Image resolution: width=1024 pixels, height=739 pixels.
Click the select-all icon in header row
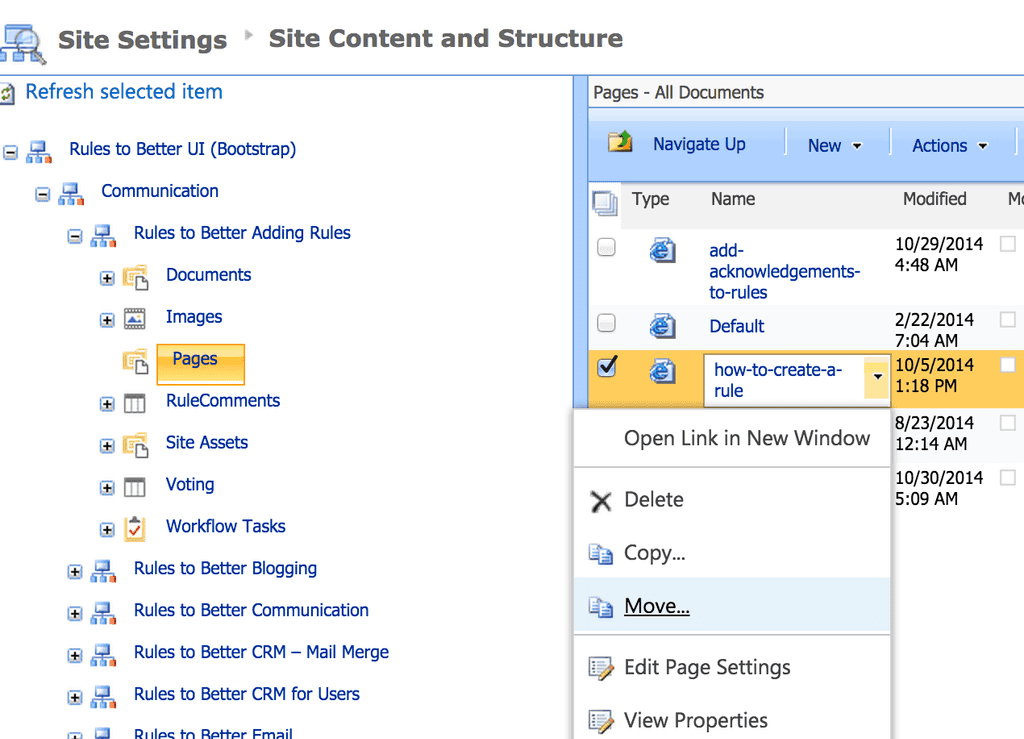coord(605,202)
